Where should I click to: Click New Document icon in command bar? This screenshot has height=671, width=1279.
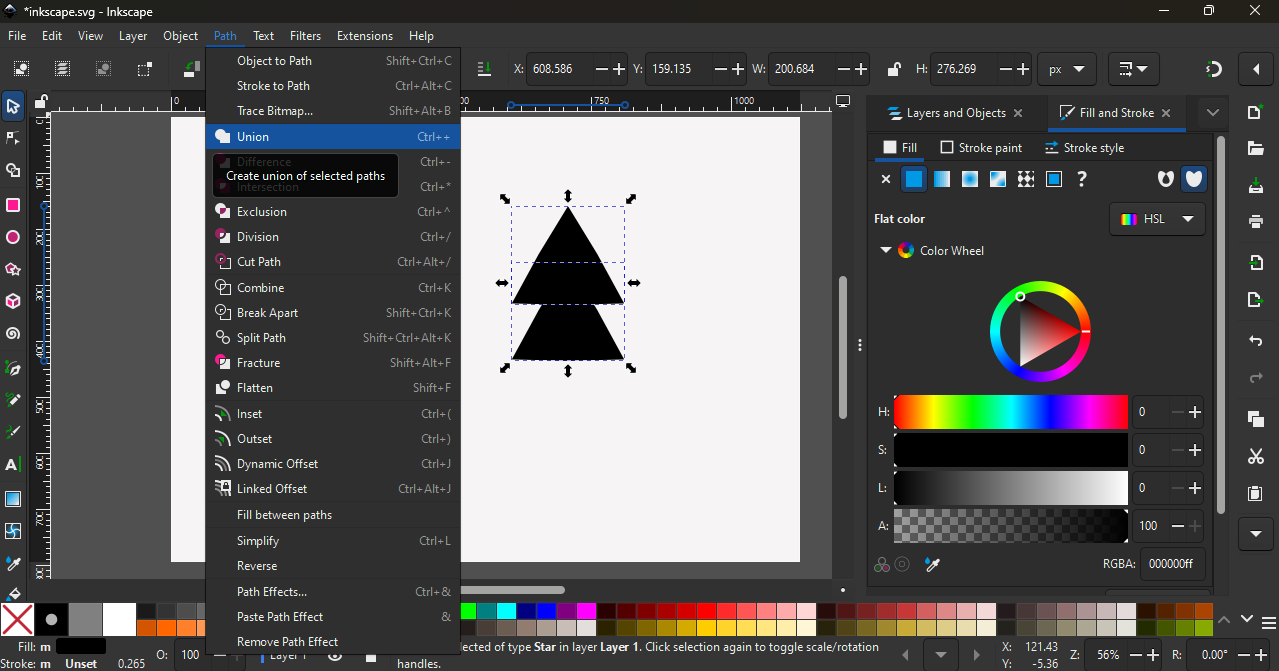(1256, 113)
